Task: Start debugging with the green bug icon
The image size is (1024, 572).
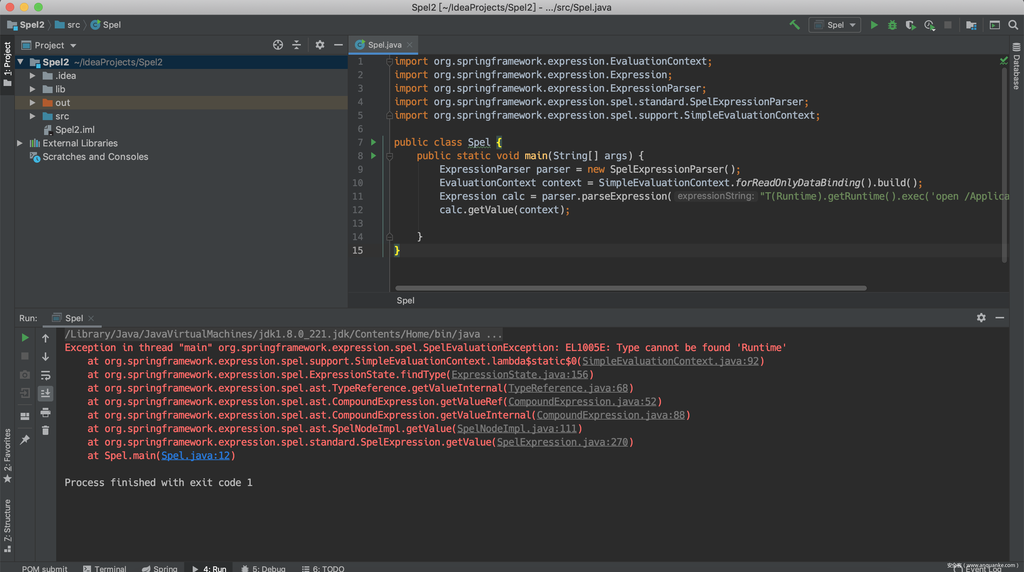Action: coord(892,25)
